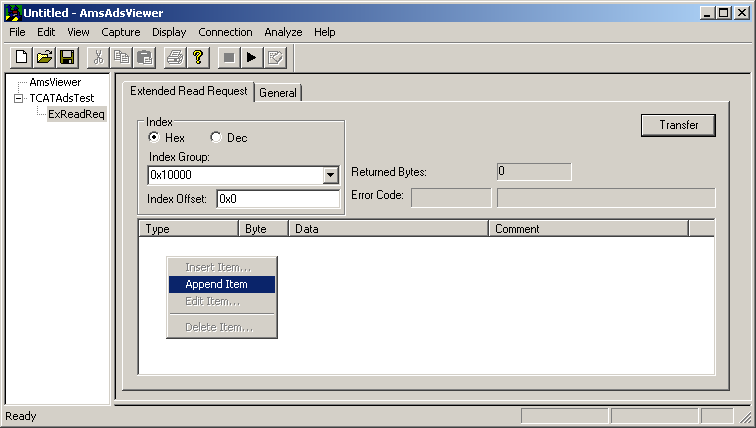
Task: Open the View menu
Action: tap(78, 32)
